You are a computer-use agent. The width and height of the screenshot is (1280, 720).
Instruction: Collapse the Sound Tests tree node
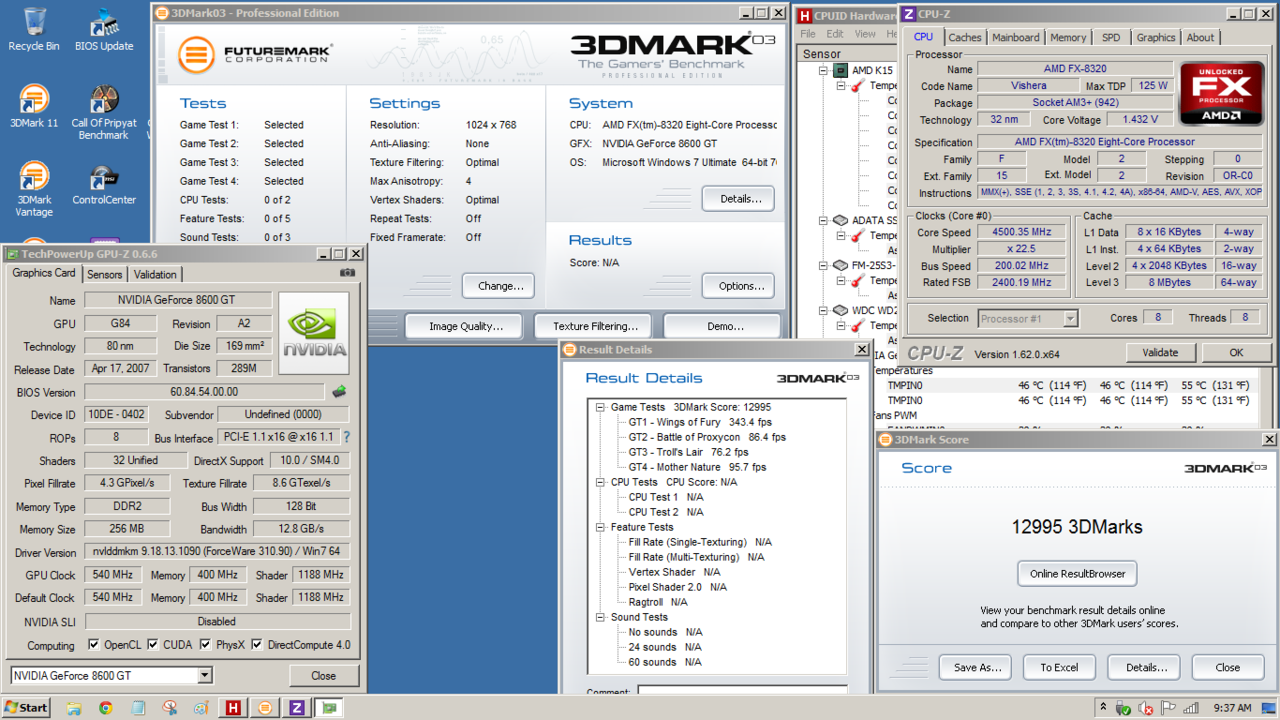[601, 617]
